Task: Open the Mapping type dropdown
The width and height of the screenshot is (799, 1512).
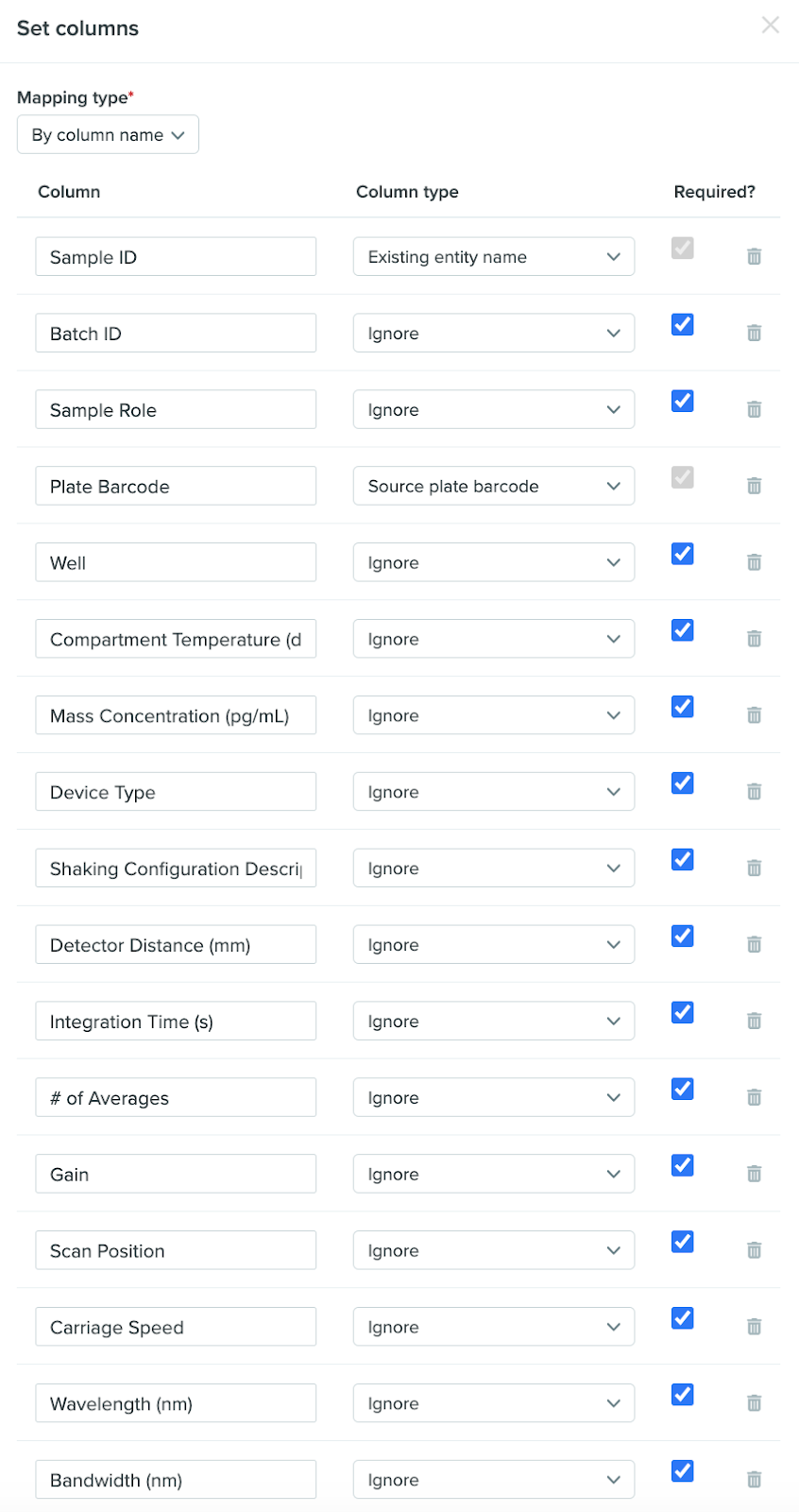Action: 108,134
